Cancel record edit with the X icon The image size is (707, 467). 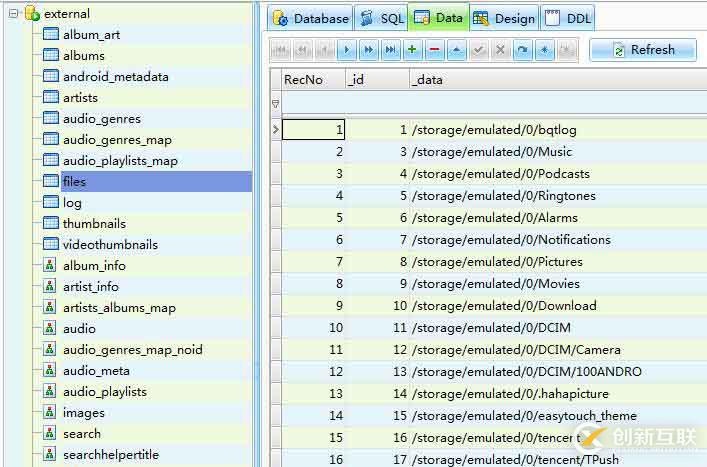point(500,50)
